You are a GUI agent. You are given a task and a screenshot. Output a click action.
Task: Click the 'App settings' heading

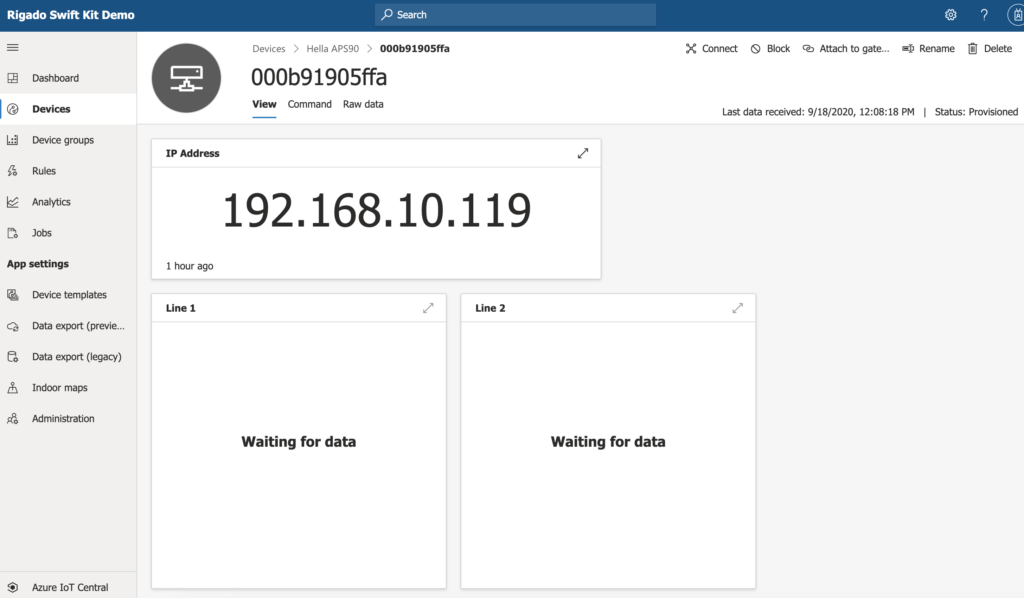[x=38, y=264]
